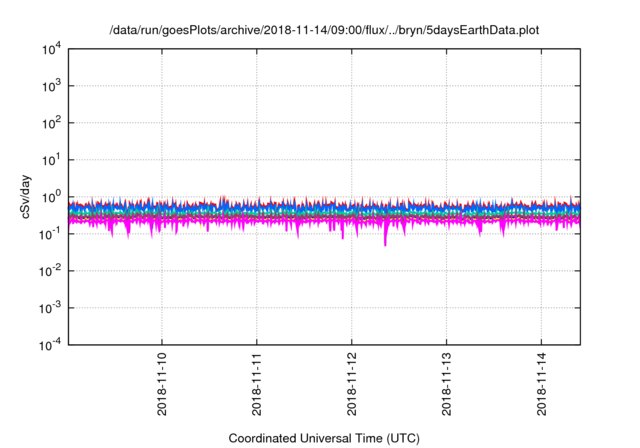
Task: Click the 2018-11-13 date label
Action: pos(447,384)
